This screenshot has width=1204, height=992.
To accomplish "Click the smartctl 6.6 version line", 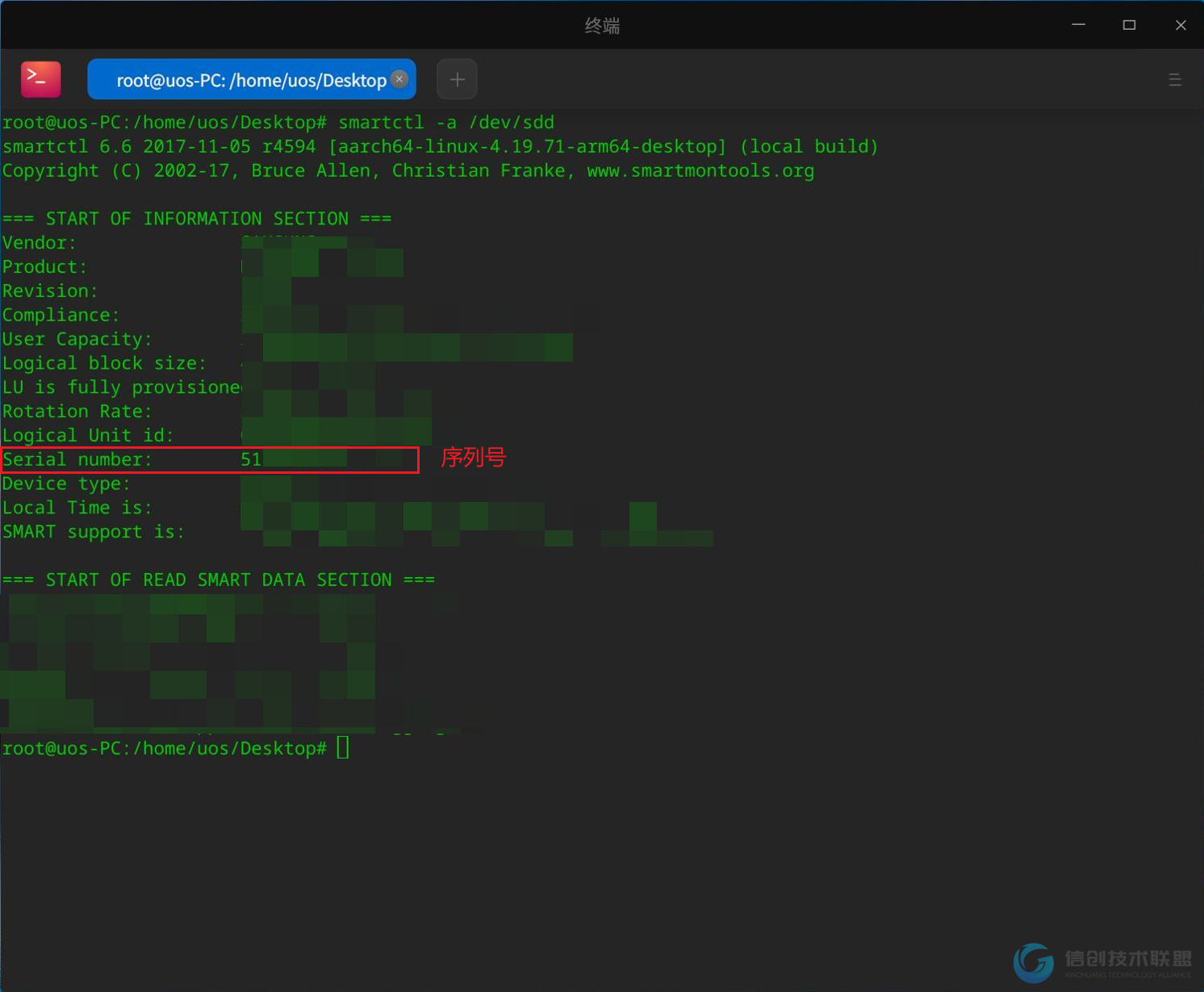I will [x=441, y=147].
